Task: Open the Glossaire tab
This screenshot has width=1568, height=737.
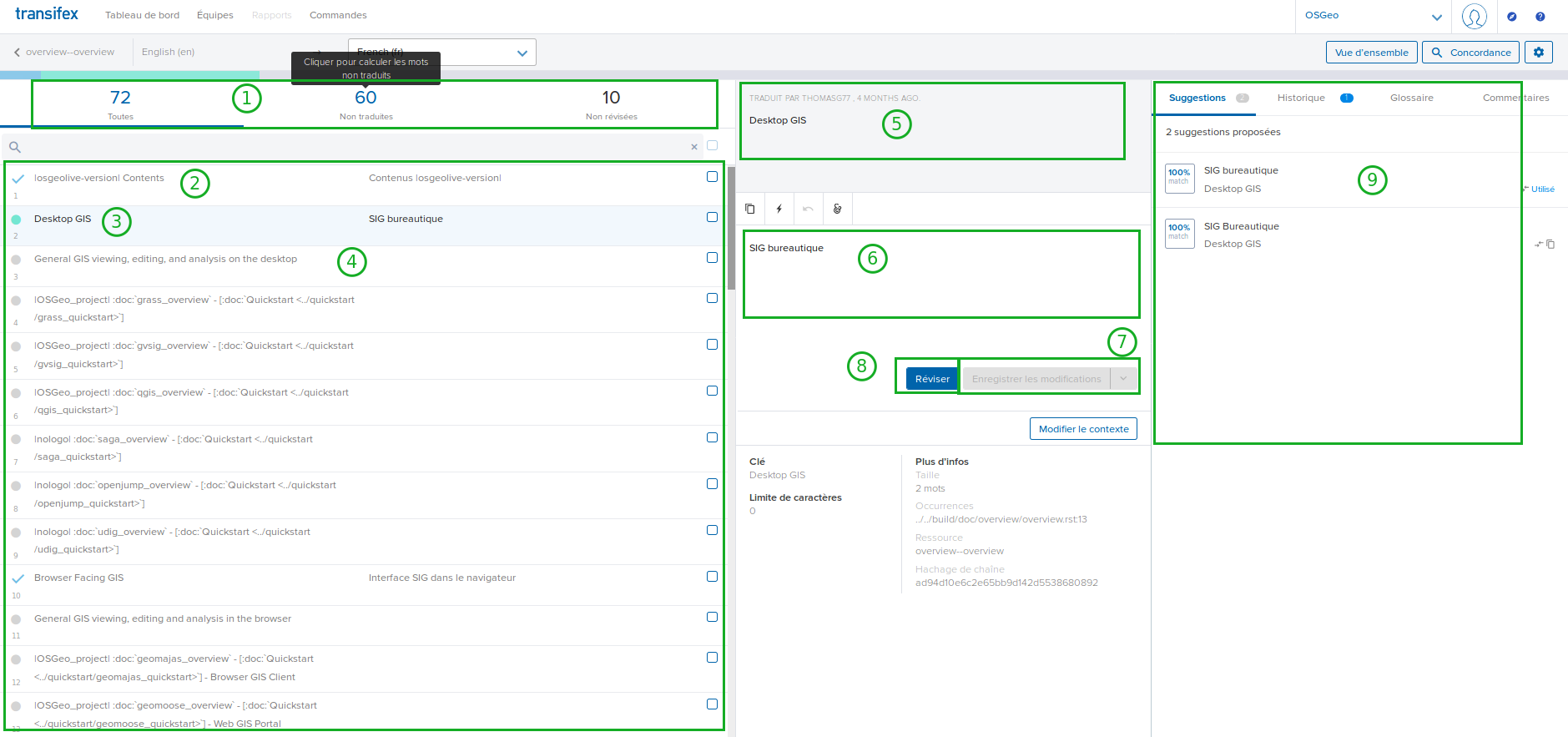Action: coord(1411,98)
